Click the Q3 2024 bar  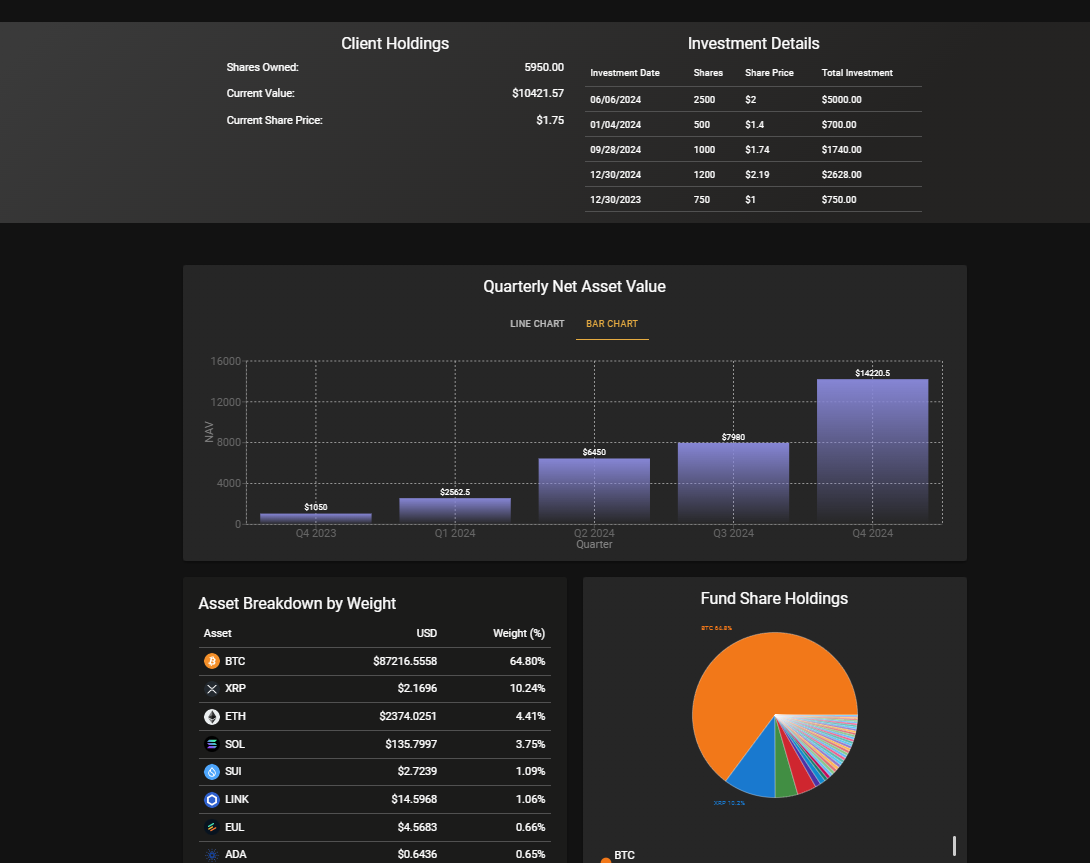coord(733,483)
